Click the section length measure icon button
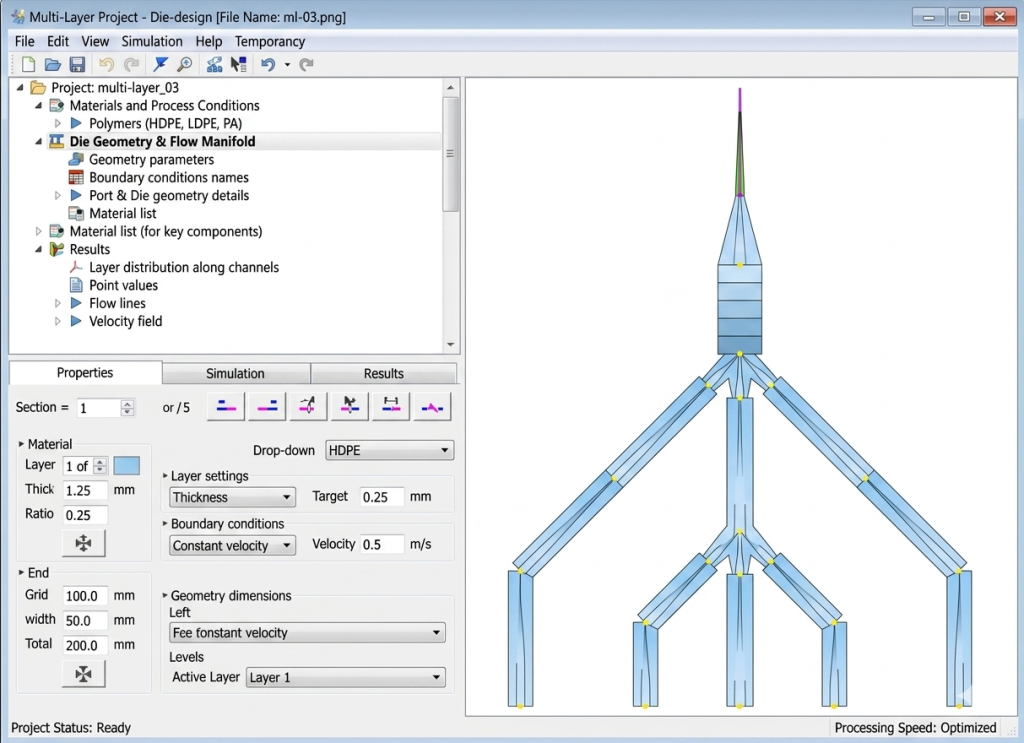1024x743 pixels. point(391,406)
